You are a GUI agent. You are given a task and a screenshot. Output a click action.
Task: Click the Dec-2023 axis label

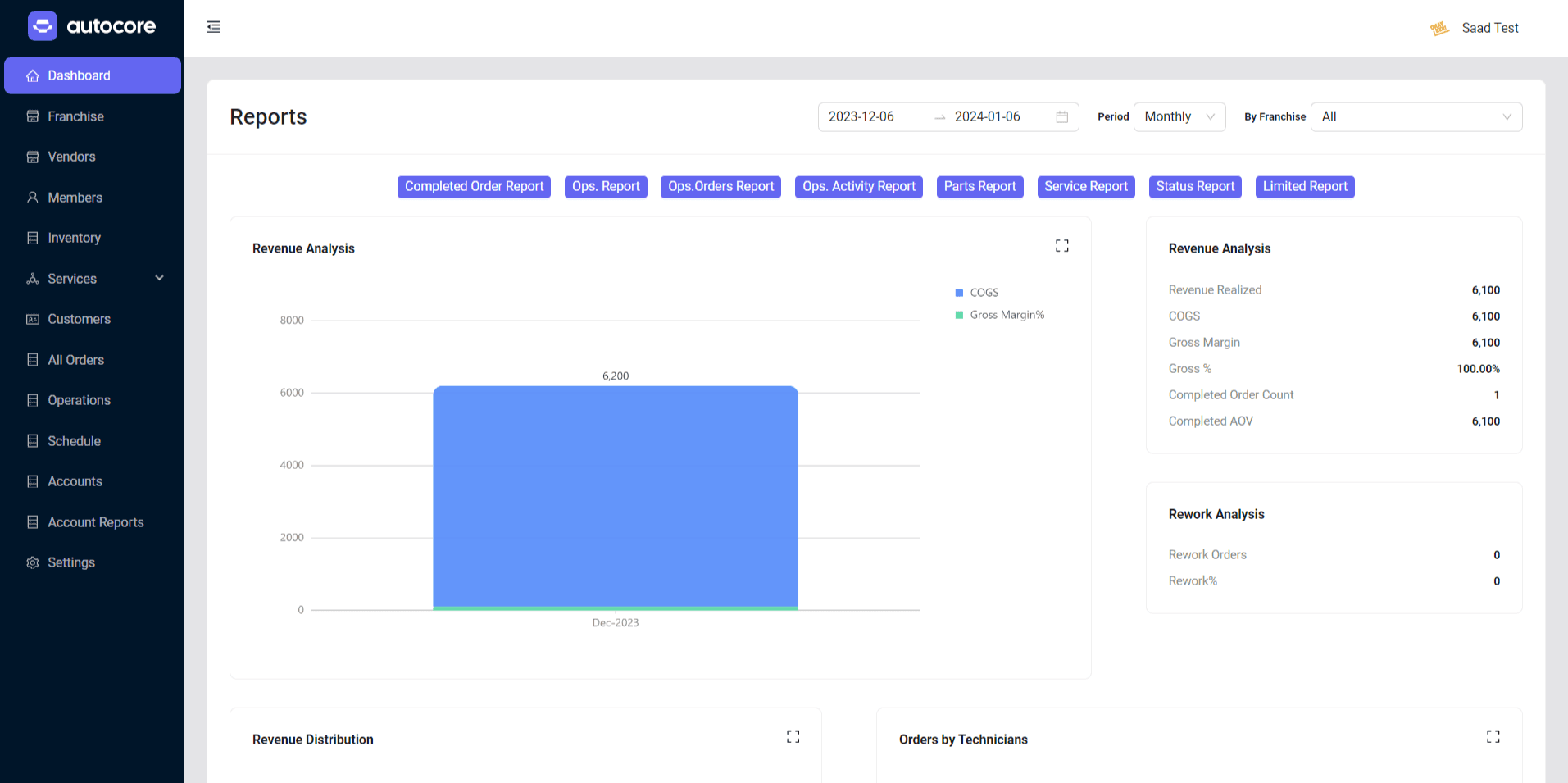point(616,623)
